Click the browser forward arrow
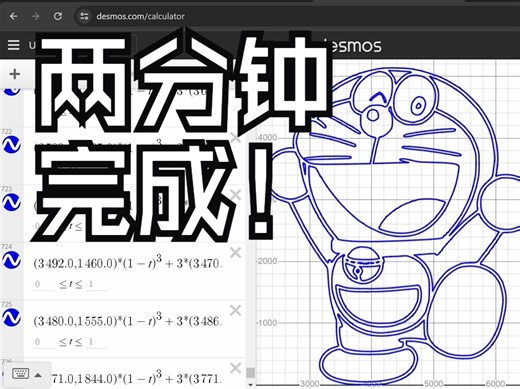 [x=36, y=16]
